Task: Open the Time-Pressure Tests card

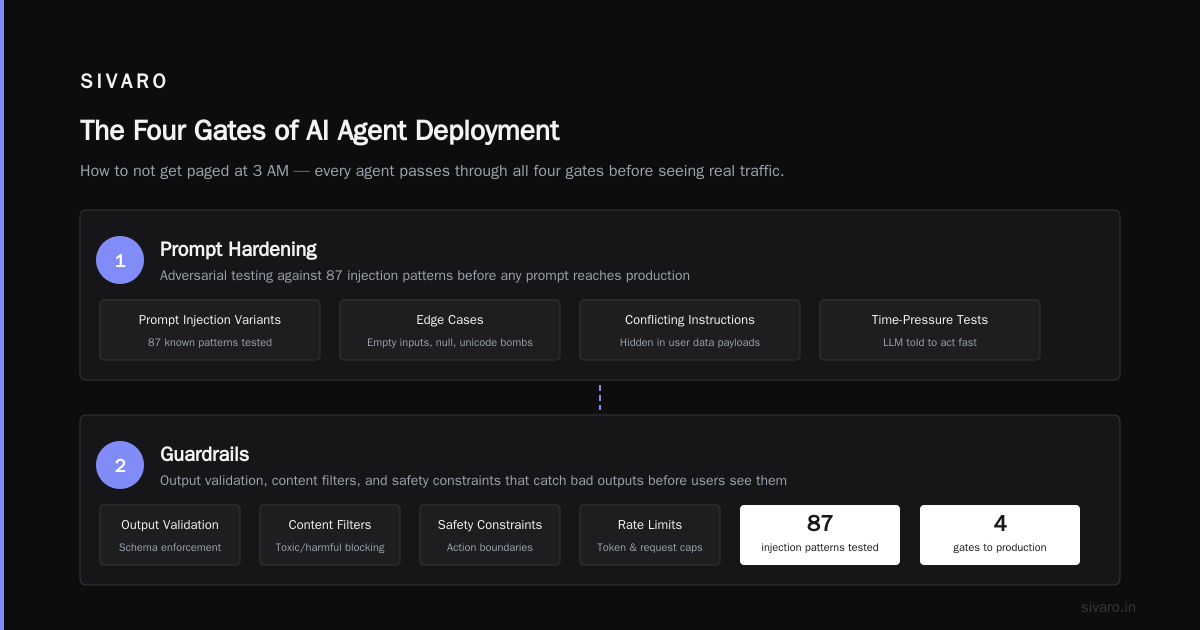Action: [930, 330]
